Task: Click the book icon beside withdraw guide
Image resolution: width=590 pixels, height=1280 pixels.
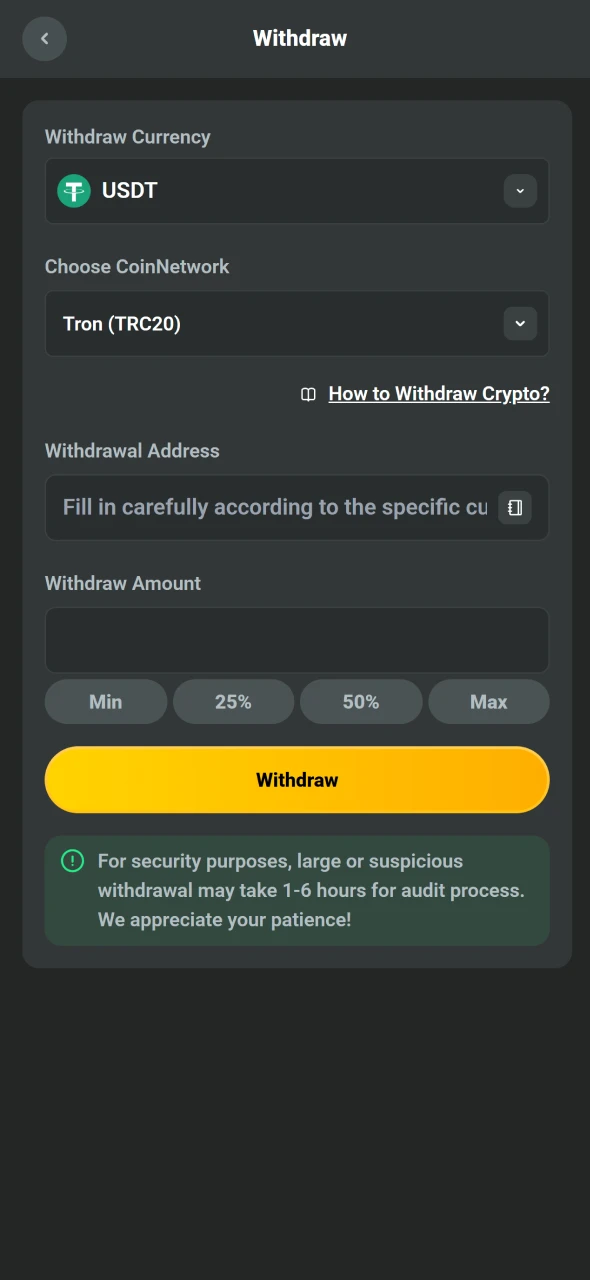Action: [308, 394]
